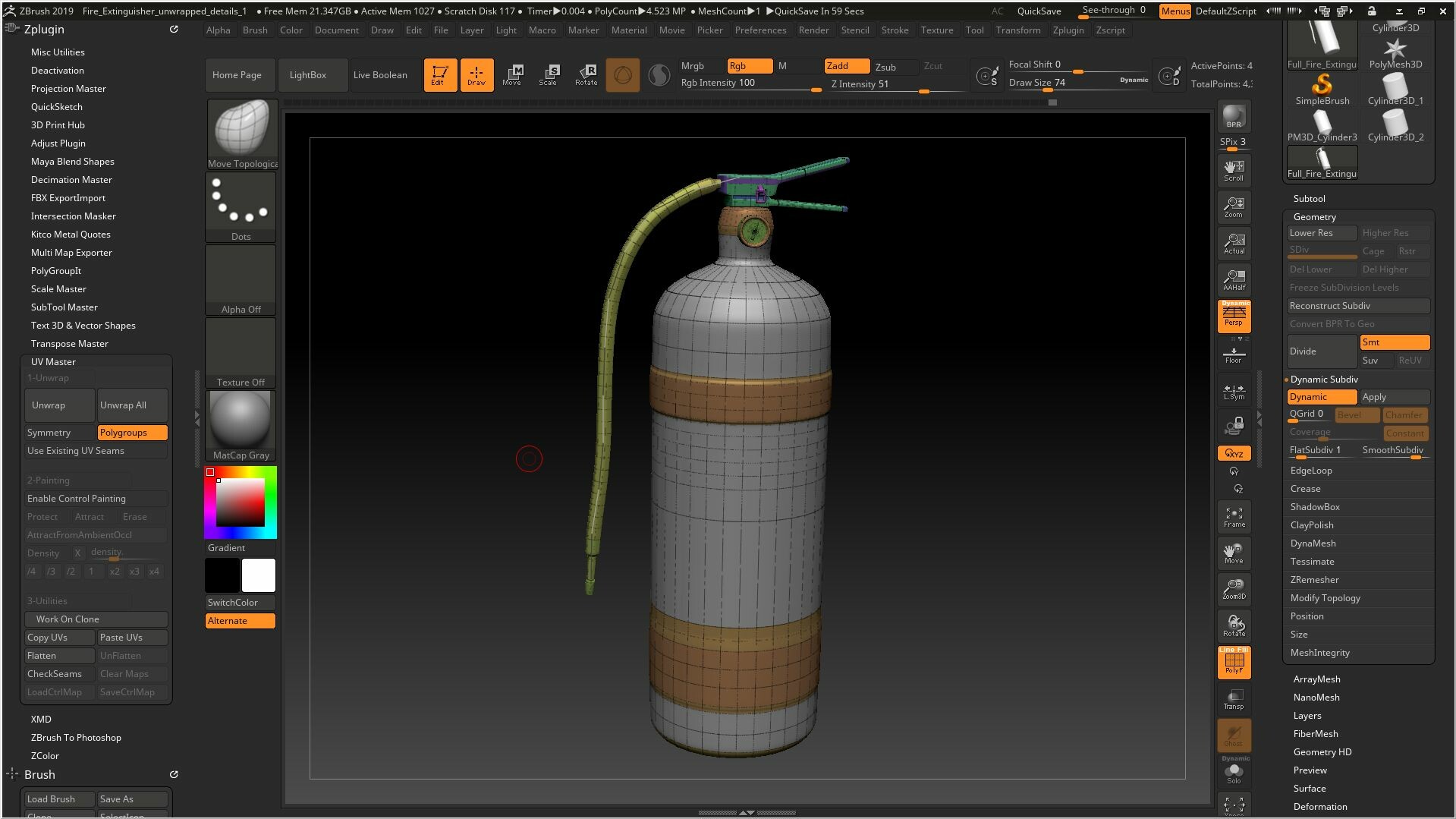Select the Scale transform icon

pos(549,74)
